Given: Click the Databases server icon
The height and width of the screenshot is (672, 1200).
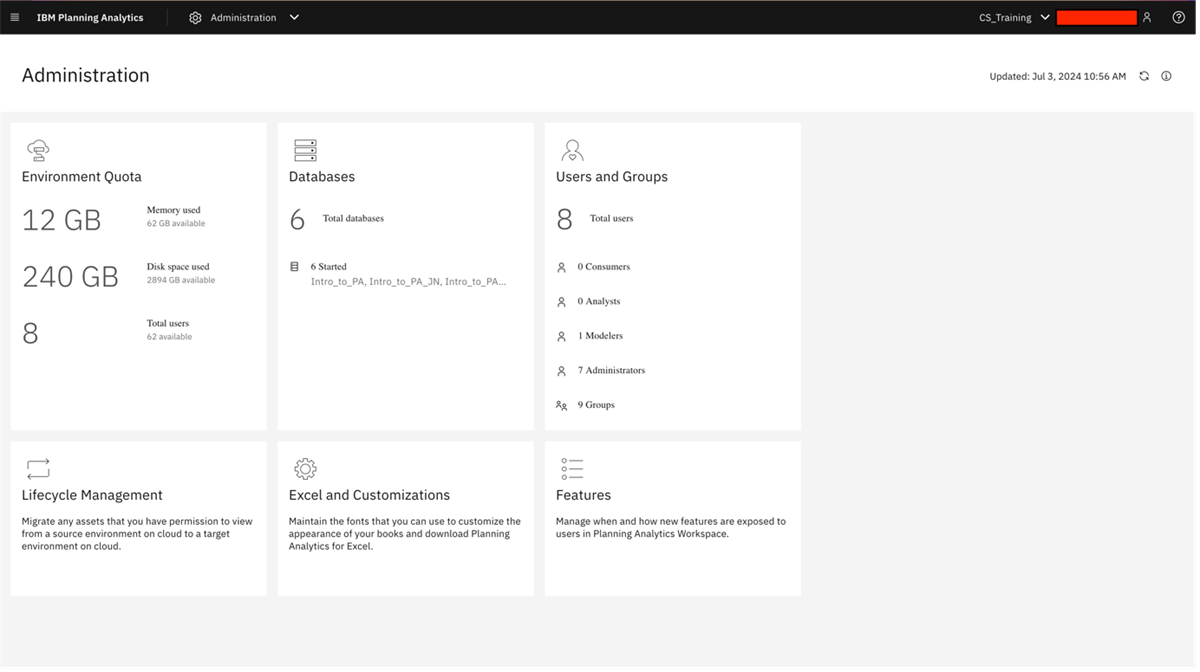Looking at the screenshot, I should [305, 150].
